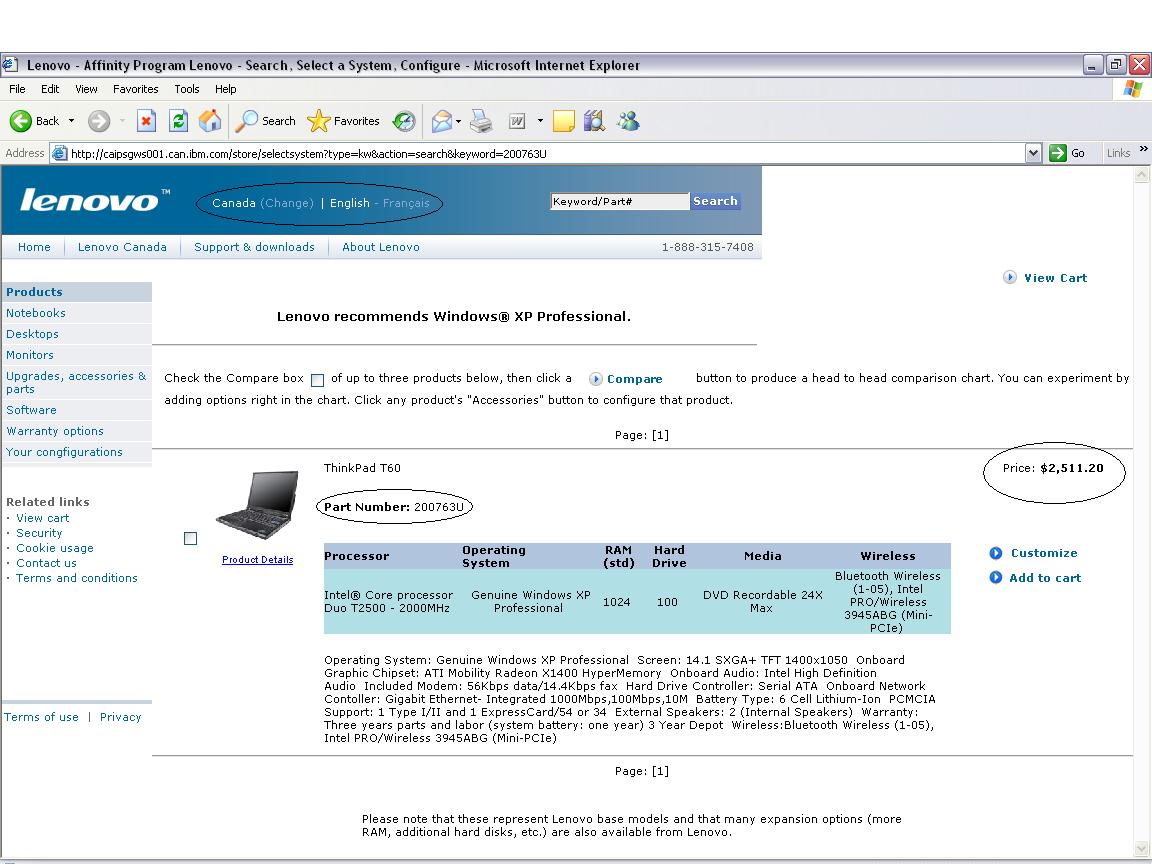Image resolution: width=1152 pixels, height=864 pixels.
Task: Tick the ThinkPad T60 compare checkbox
Action: (x=190, y=539)
